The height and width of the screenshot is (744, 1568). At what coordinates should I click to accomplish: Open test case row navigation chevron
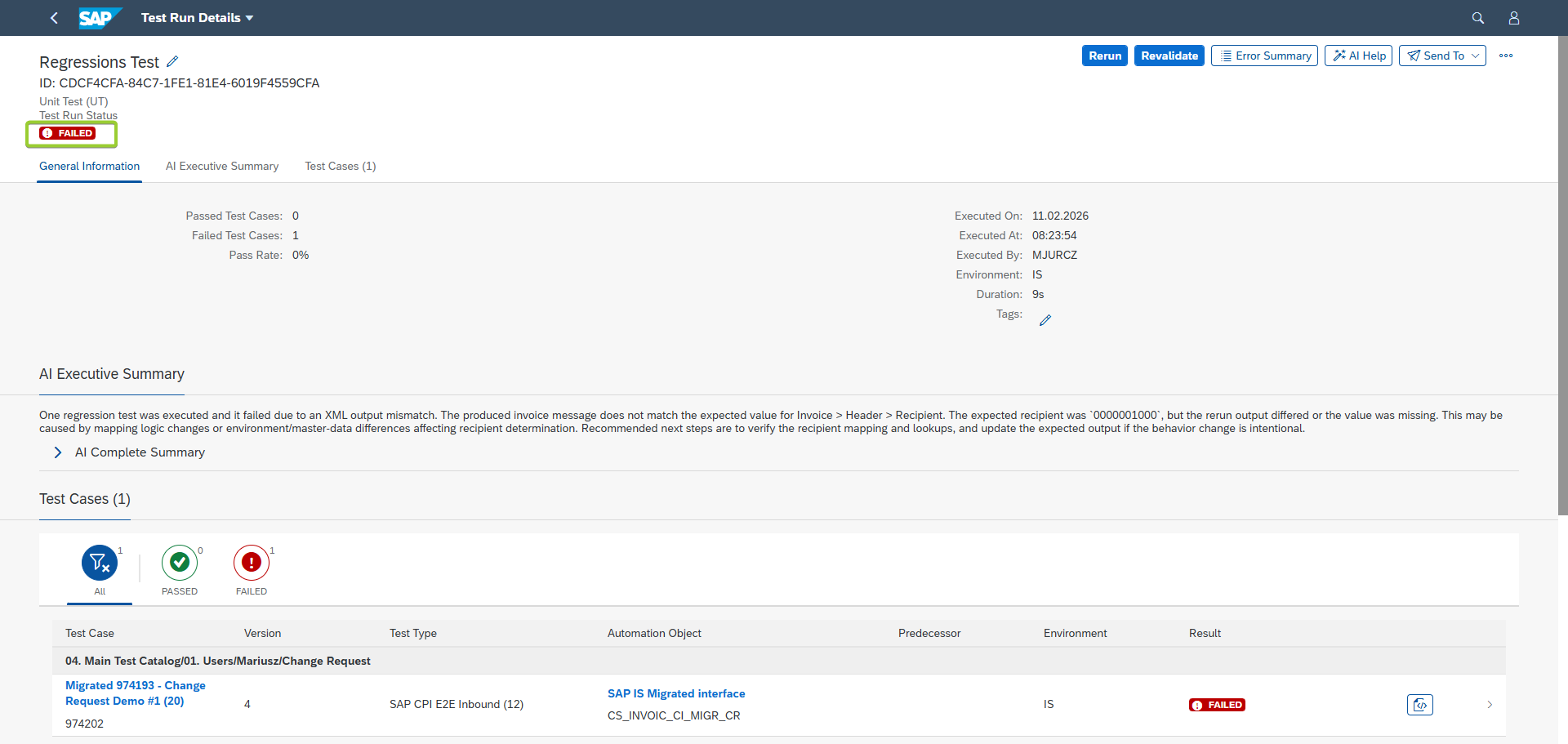1490,705
